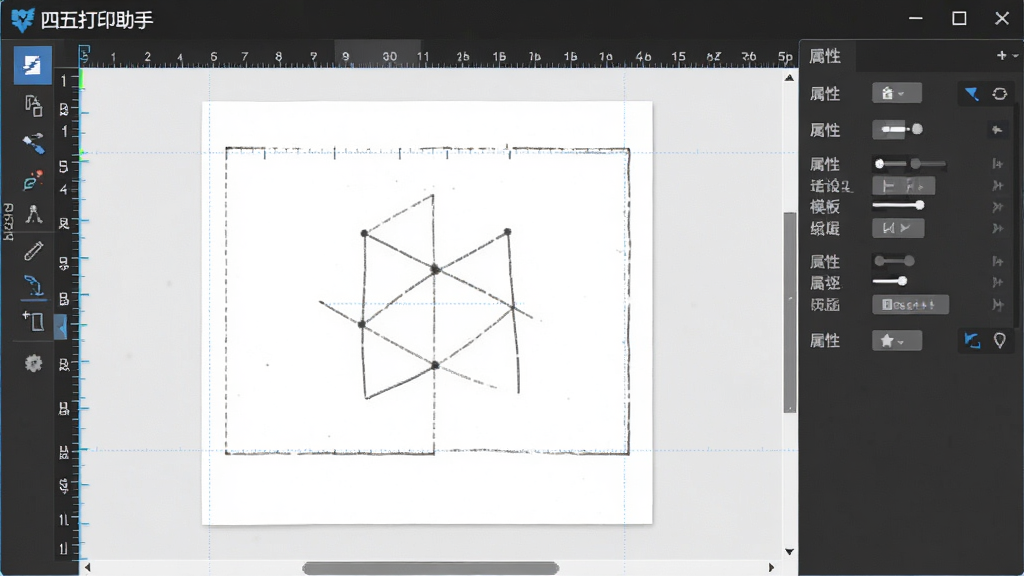Image resolution: width=1024 pixels, height=576 pixels.
Task: Click the plus icon in panel header
Action: (x=1001, y=56)
